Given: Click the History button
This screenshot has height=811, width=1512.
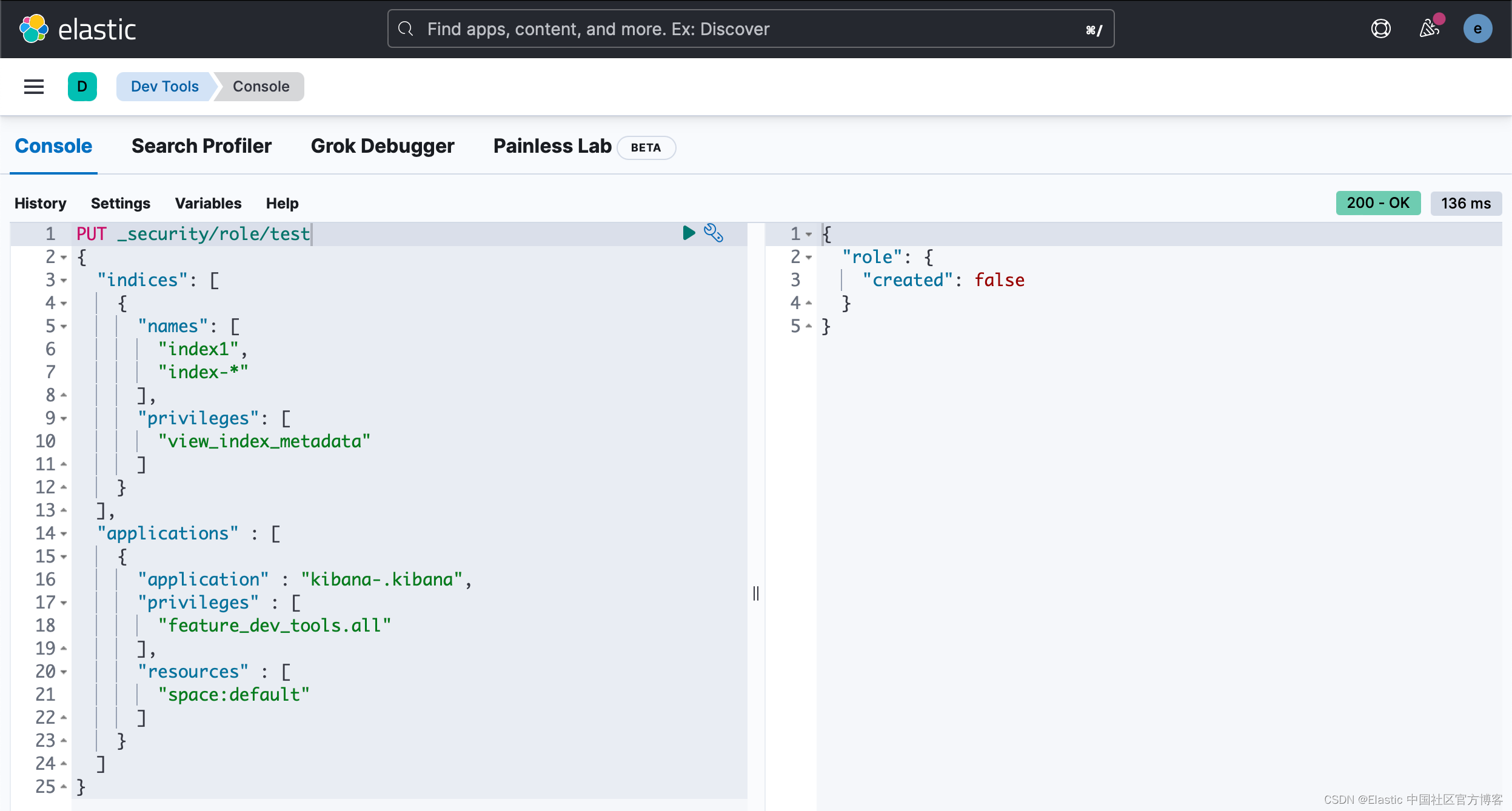Looking at the screenshot, I should point(40,203).
